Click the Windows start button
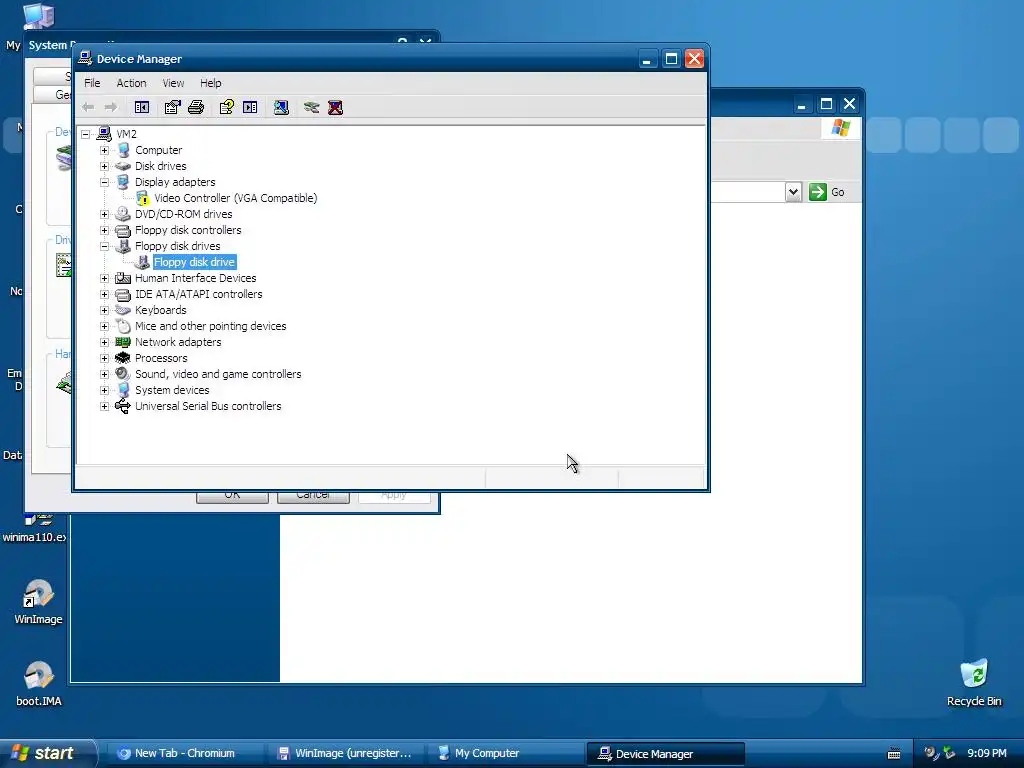 point(46,753)
